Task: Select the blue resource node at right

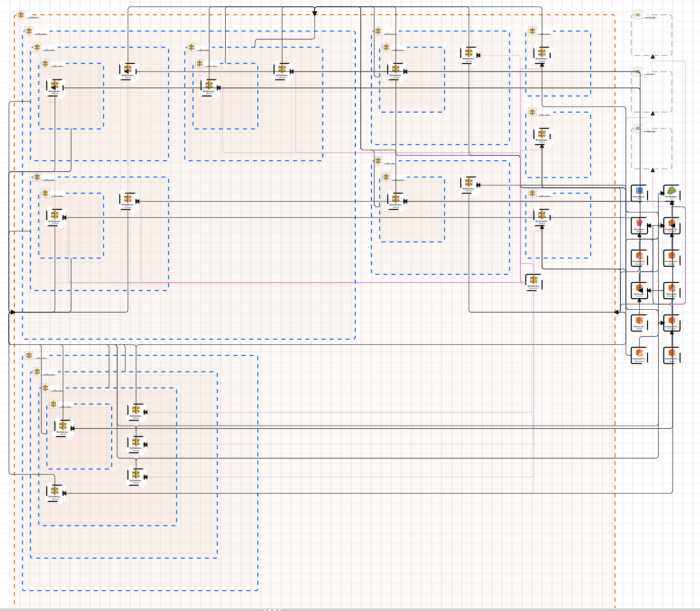Action: click(x=639, y=191)
